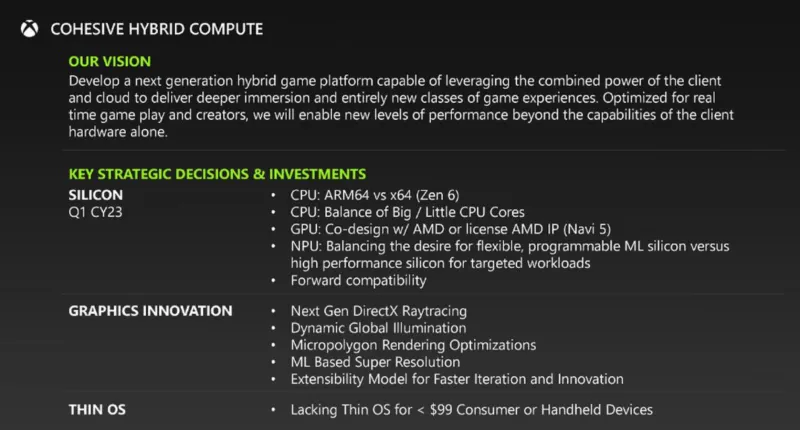Screen dimensions: 800x430
Task: Click the Cohesive Hybrid Compute slide title
Action: pyautogui.click(x=157, y=29)
